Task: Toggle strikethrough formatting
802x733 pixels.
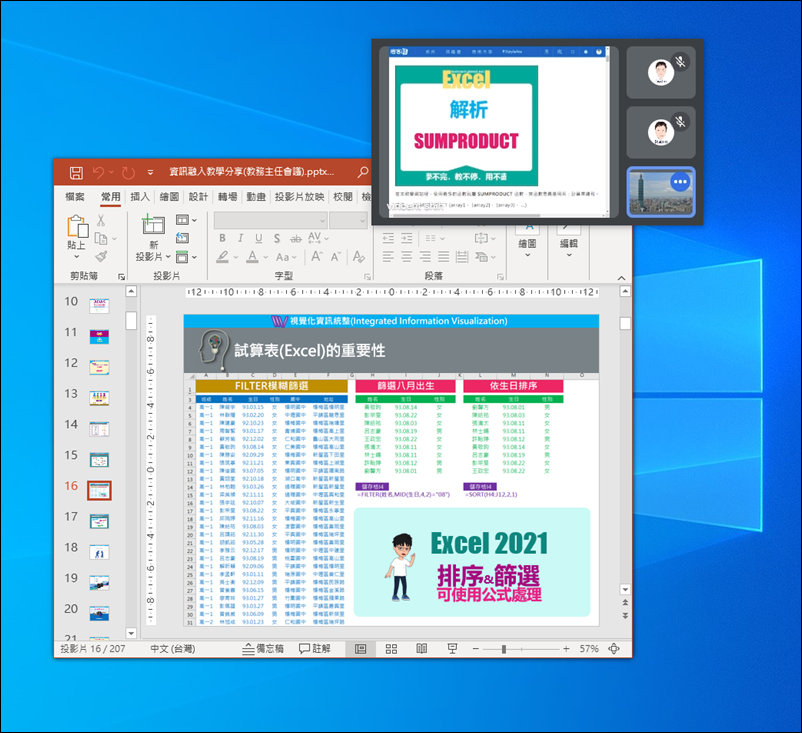Action: pos(296,239)
